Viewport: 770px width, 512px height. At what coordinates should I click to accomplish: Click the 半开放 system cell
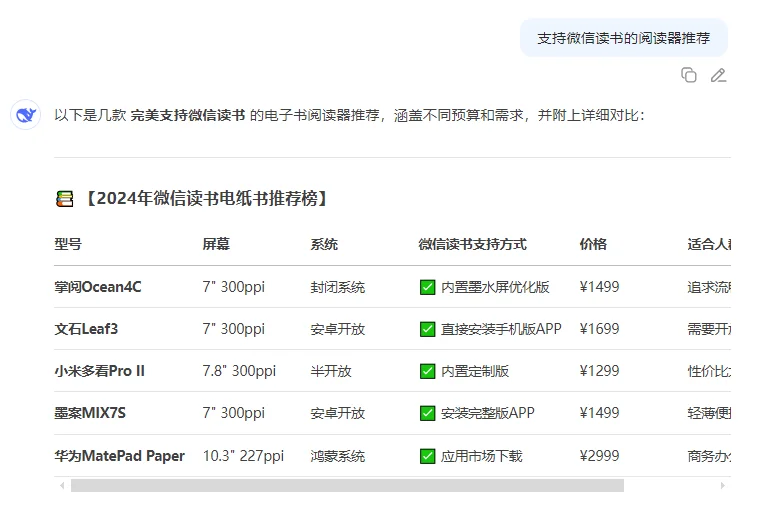point(331,371)
